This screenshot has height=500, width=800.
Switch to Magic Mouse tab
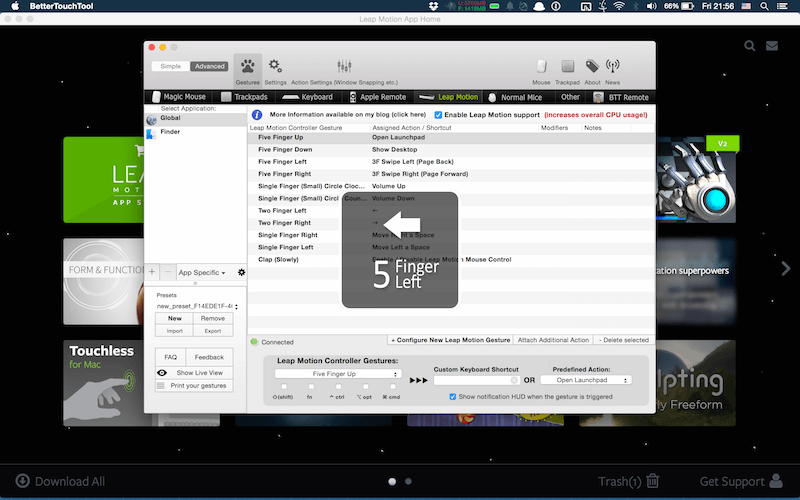click(179, 97)
